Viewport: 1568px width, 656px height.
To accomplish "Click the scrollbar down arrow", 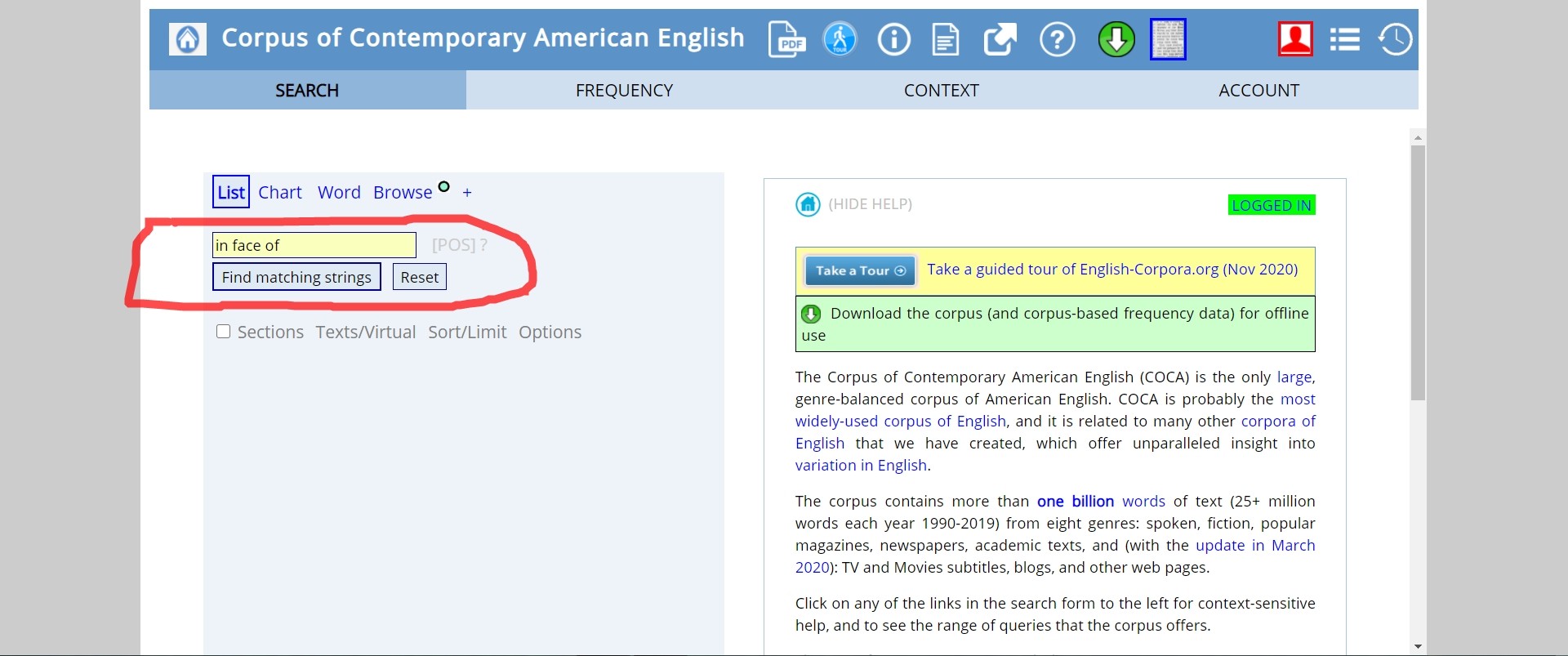I will [x=1418, y=646].
